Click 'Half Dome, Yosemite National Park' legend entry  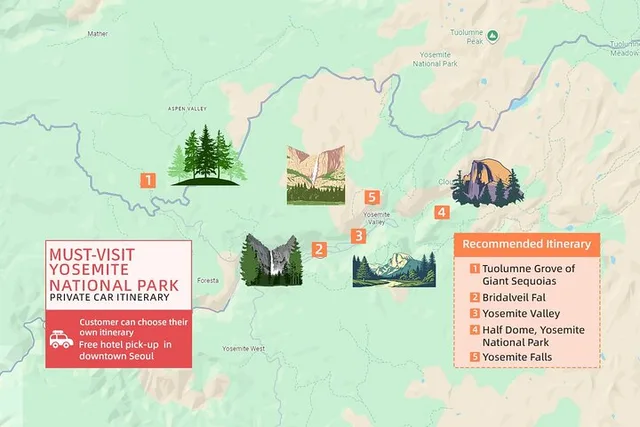tap(533, 336)
